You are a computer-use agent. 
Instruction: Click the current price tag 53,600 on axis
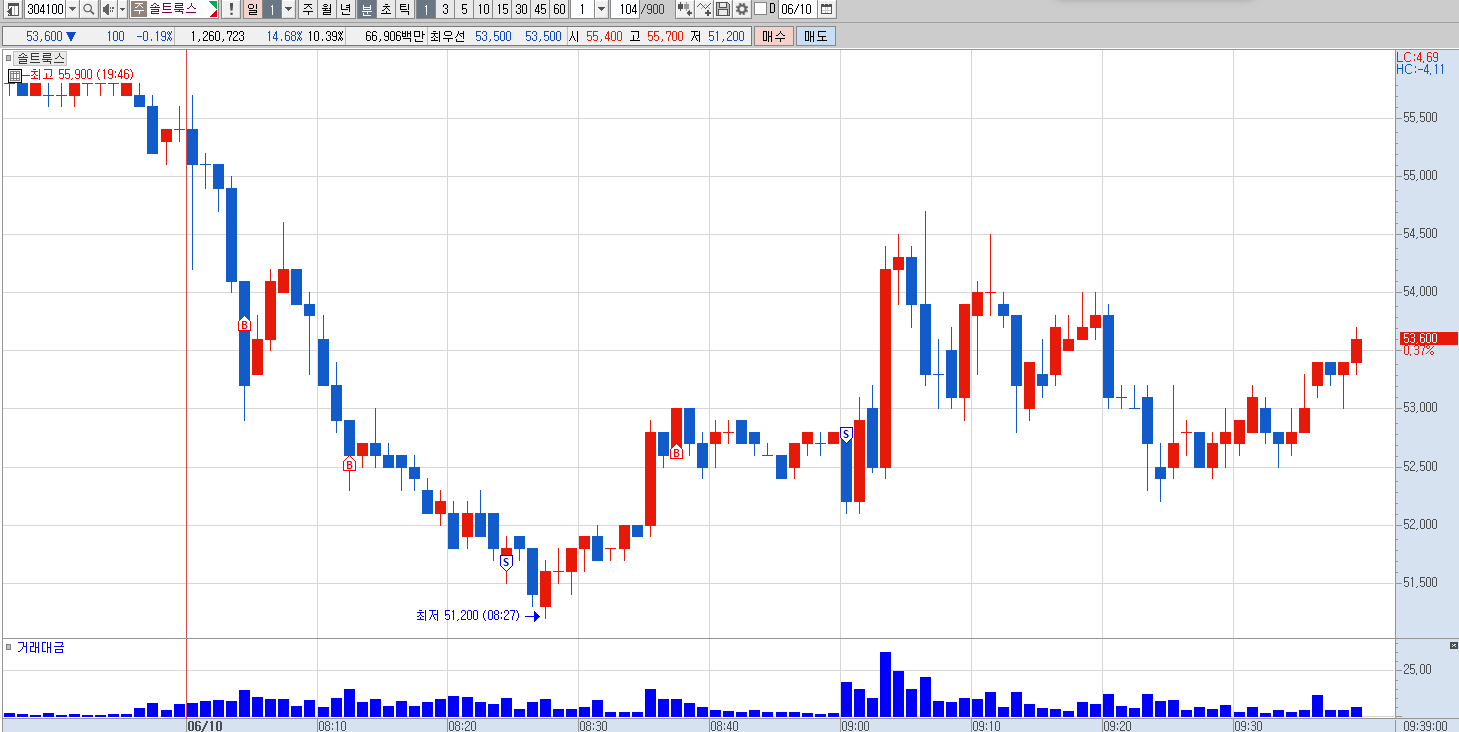pyautogui.click(x=1427, y=338)
